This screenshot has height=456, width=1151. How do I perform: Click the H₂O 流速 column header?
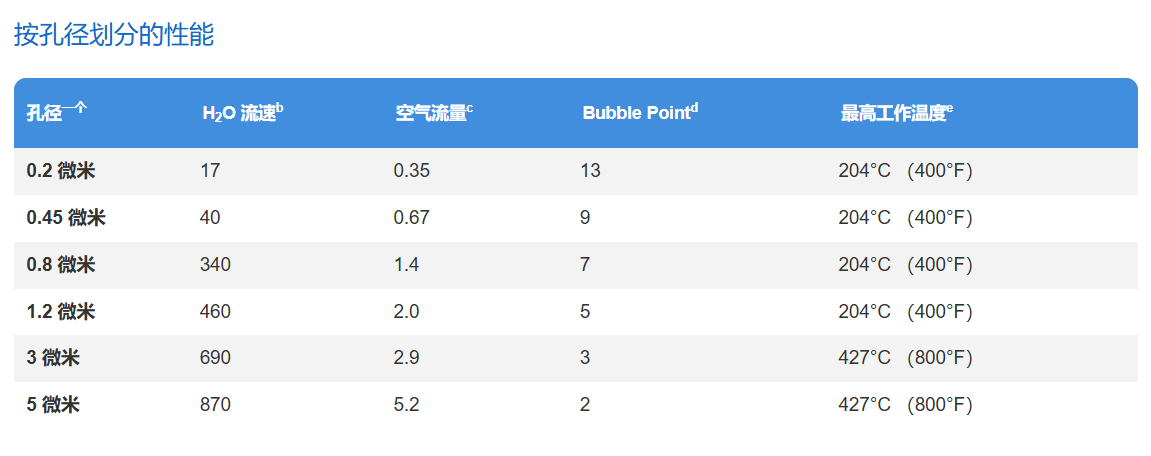point(243,112)
